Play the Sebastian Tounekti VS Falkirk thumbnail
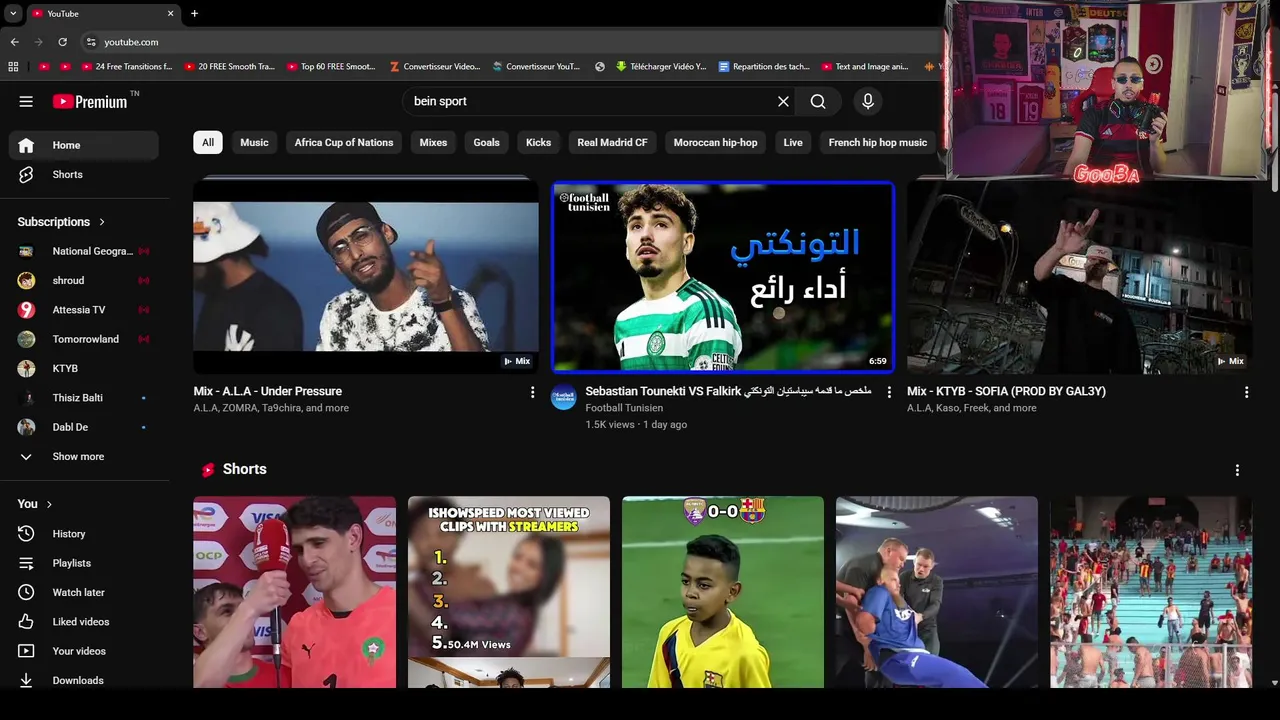 723,277
